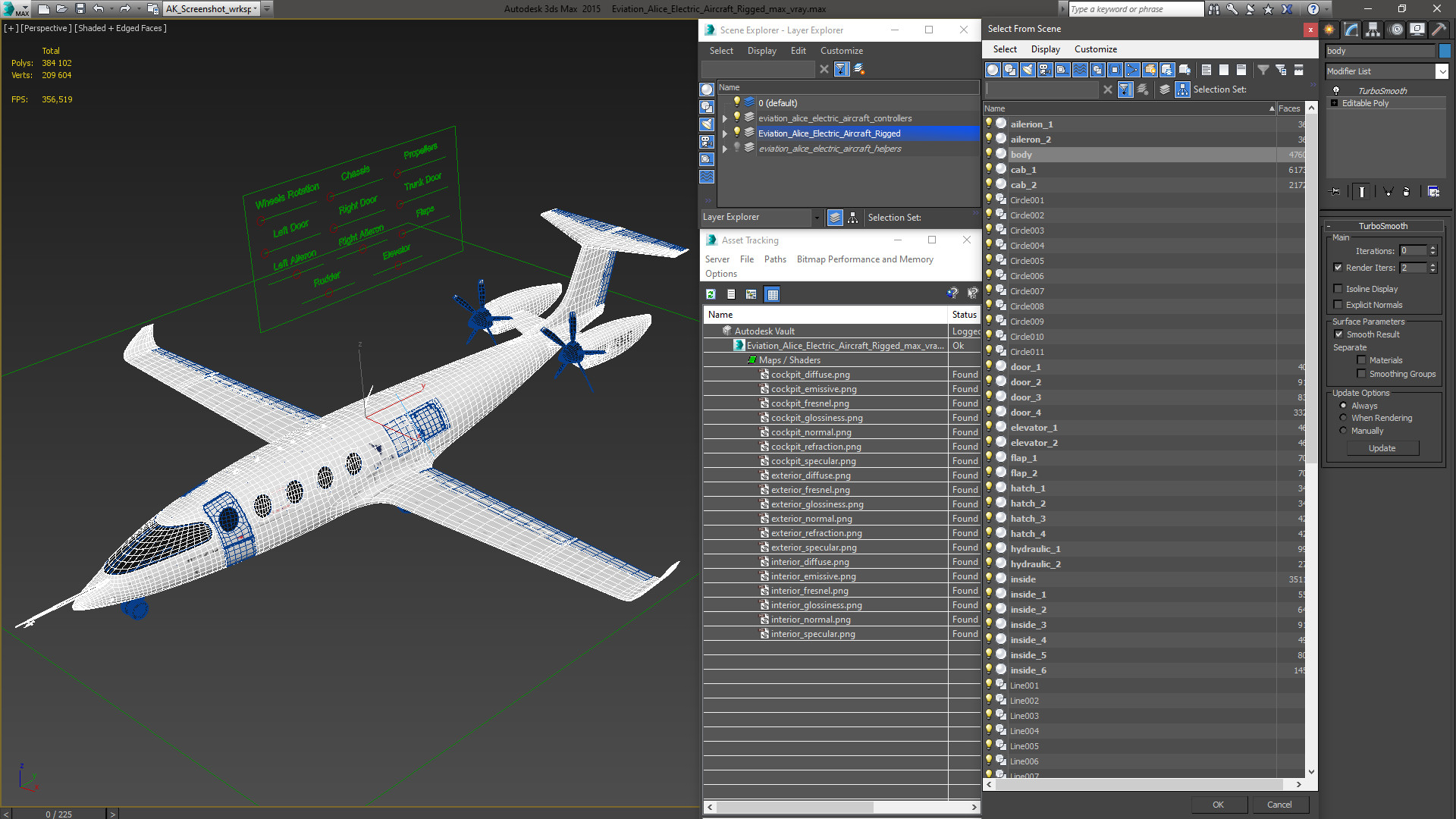Switch Select From Scene to sort by hierarchy
Image resolution: width=1456 pixels, height=819 pixels.
pyautogui.click(x=1182, y=89)
